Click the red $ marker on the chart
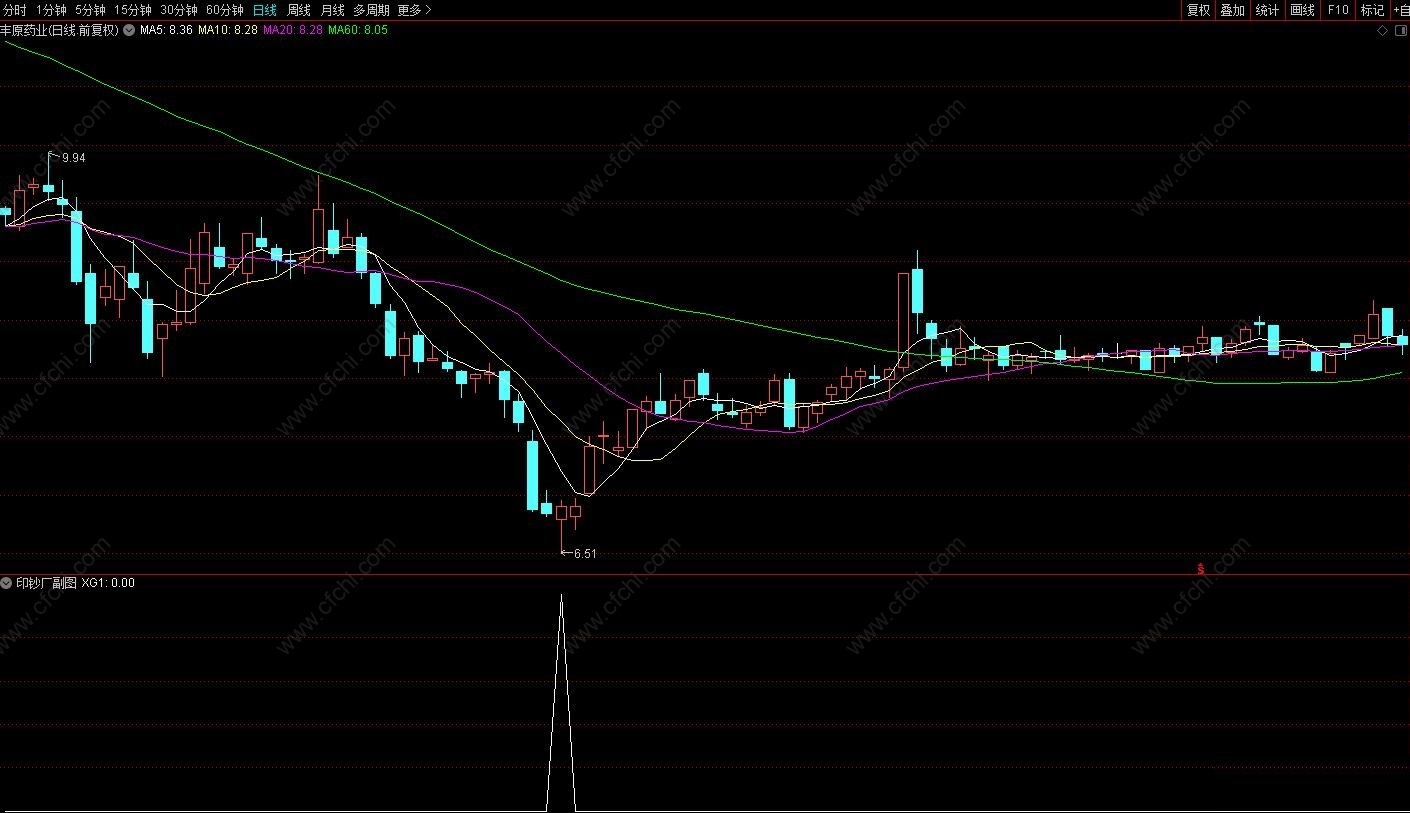The image size is (1410, 813). 1200,568
